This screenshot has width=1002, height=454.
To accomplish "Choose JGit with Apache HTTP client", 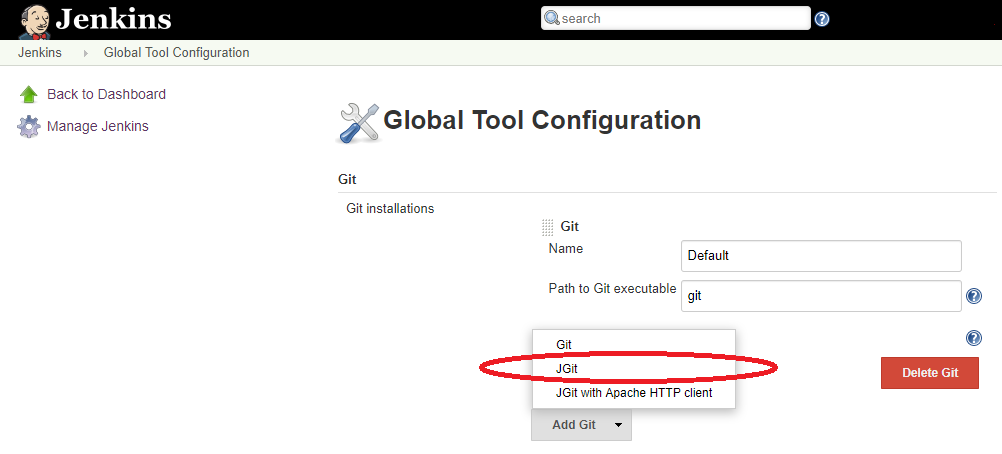I will 634,393.
